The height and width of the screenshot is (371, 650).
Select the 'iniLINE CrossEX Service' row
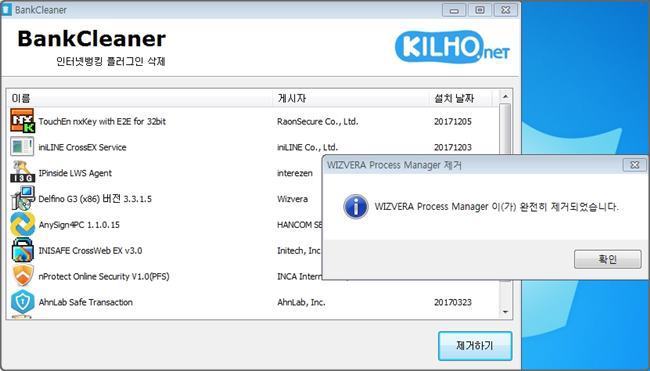click(x=253, y=147)
